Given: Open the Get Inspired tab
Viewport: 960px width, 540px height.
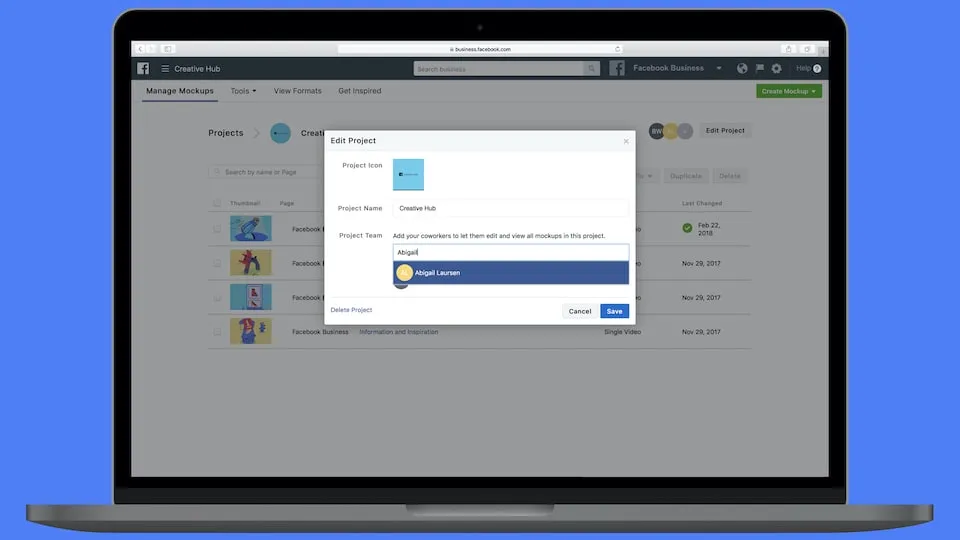Looking at the screenshot, I should 359,91.
